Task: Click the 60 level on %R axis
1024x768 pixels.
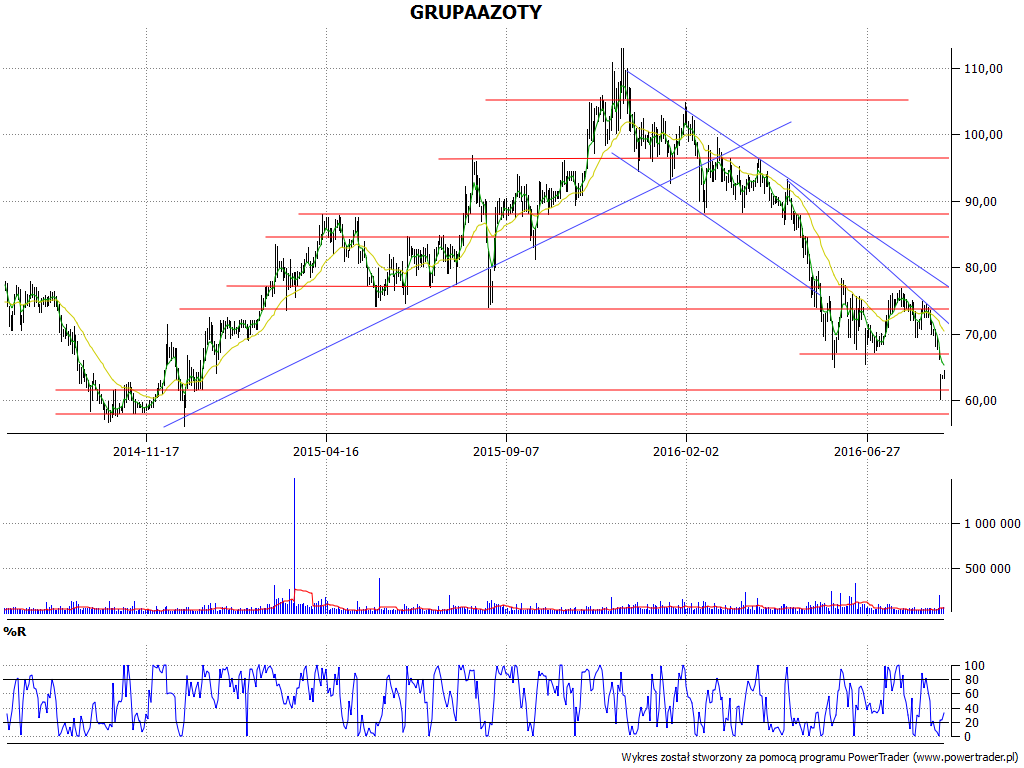Action: point(971,694)
